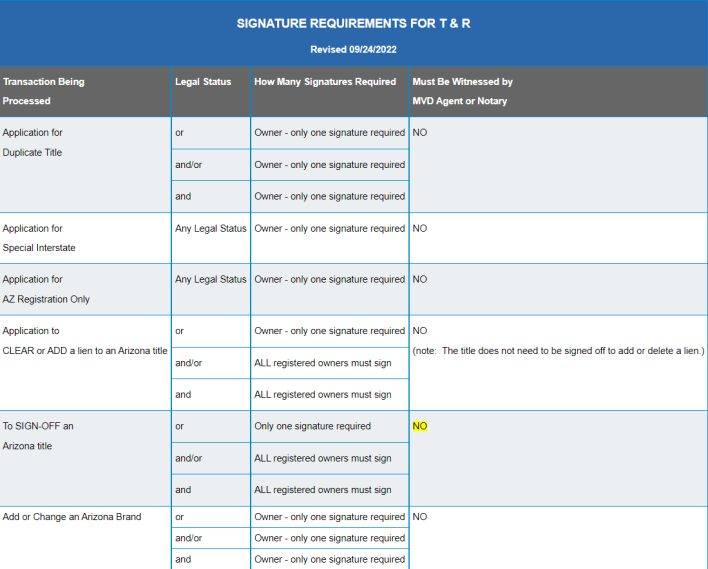Image resolution: width=708 pixels, height=569 pixels.
Task: Select the 'CLEAR or ADD a lien' transaction cell
Action: coord(85,363)
